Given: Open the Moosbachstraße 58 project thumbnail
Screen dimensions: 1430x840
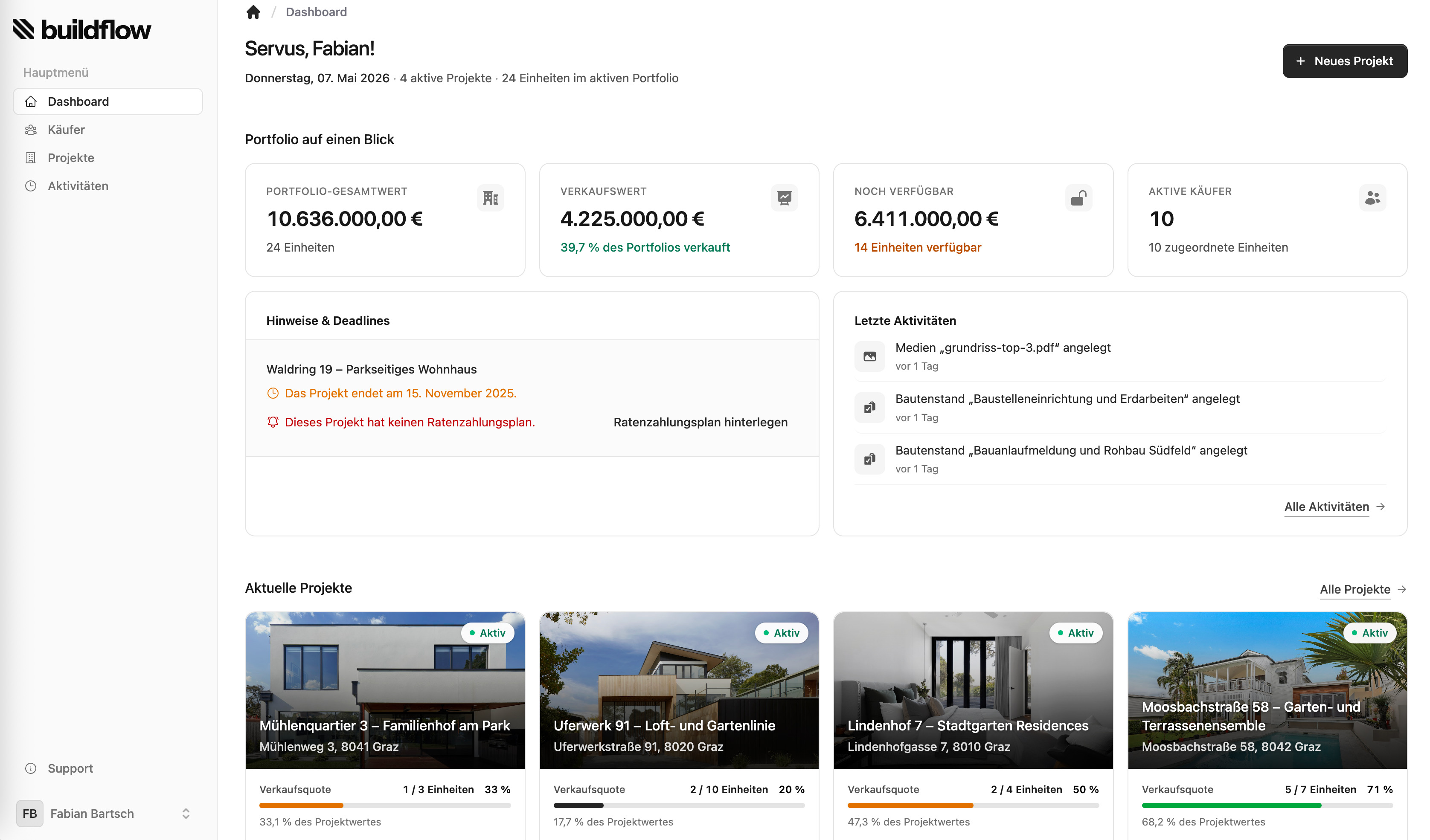Looking at the screenshot, I should 1267,691.
